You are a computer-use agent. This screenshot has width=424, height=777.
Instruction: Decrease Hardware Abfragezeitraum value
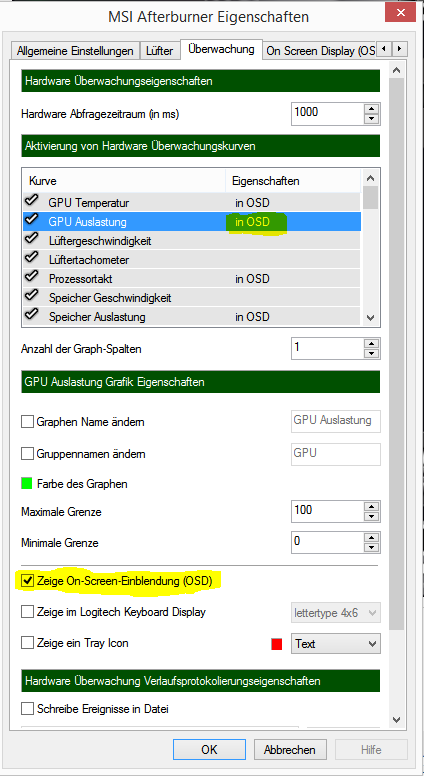tap(371, 119)
